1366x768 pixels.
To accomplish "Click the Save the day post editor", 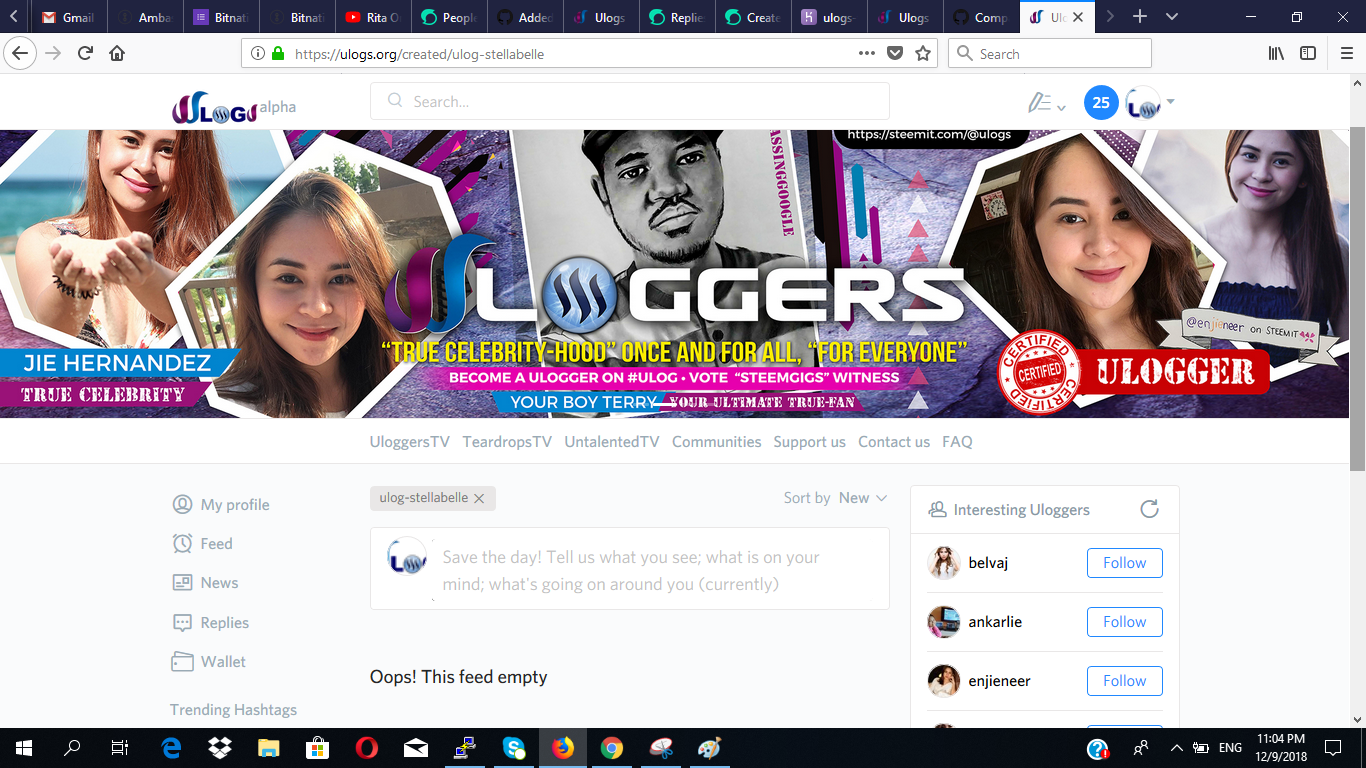I will click(x=630, y=569).
